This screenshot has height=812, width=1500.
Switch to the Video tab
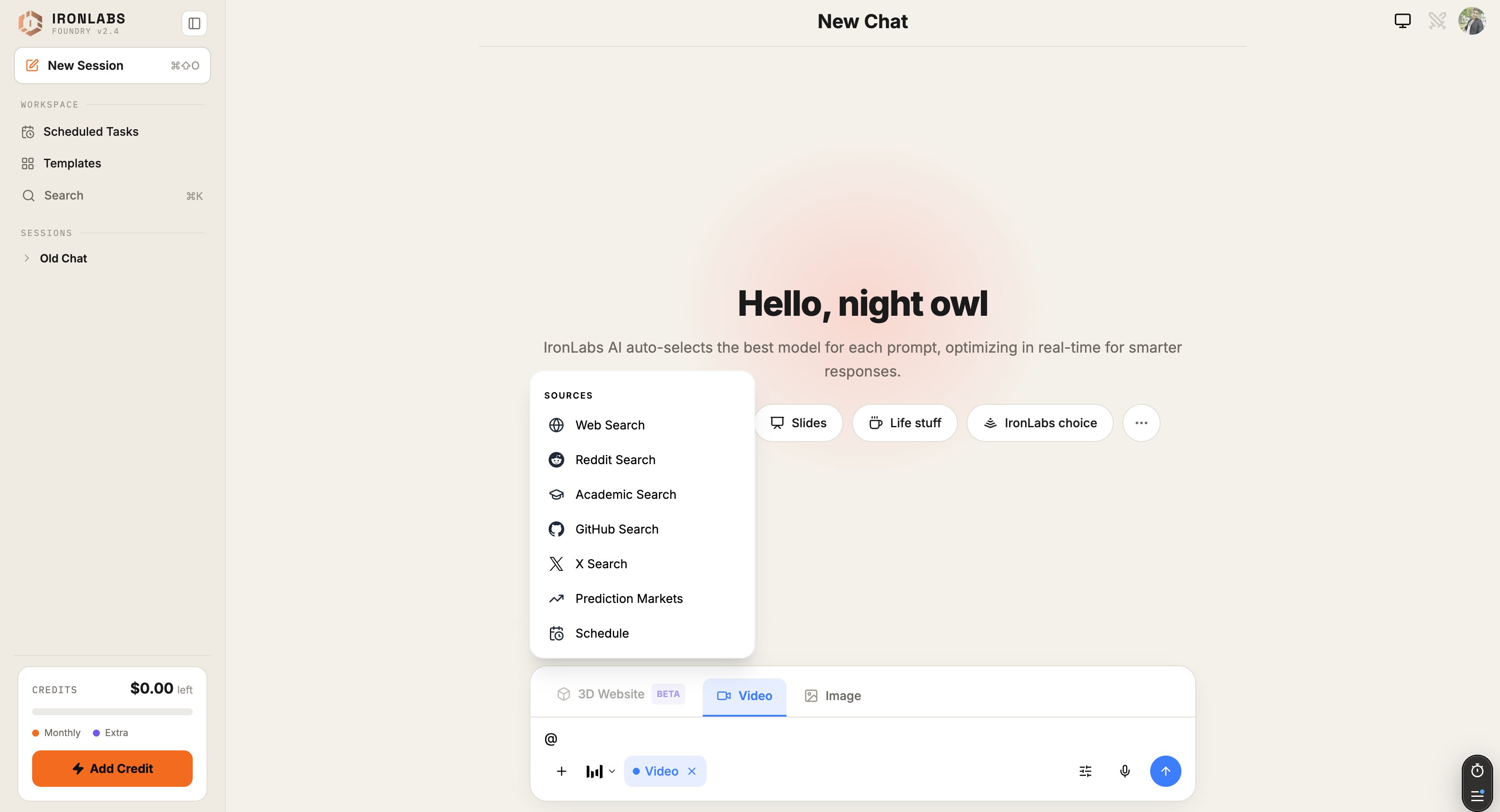pyautogui.click(x=744, y=696)
